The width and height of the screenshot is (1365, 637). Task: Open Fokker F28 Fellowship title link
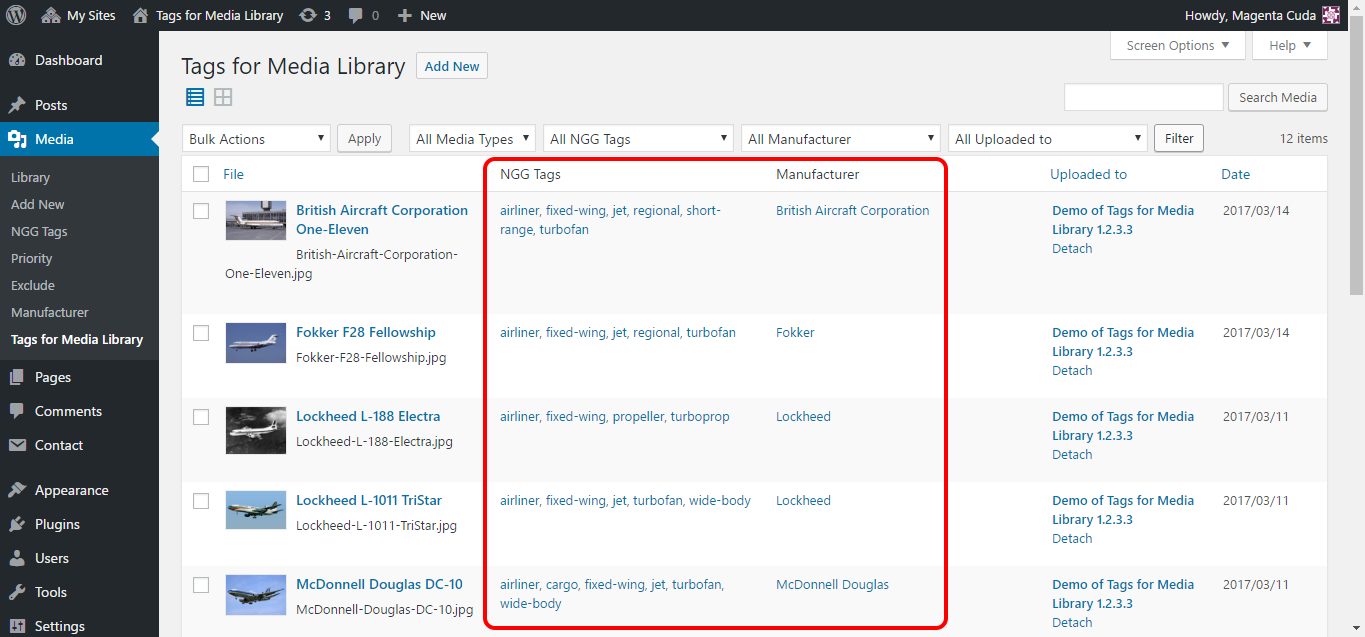(x=366, y=332)
